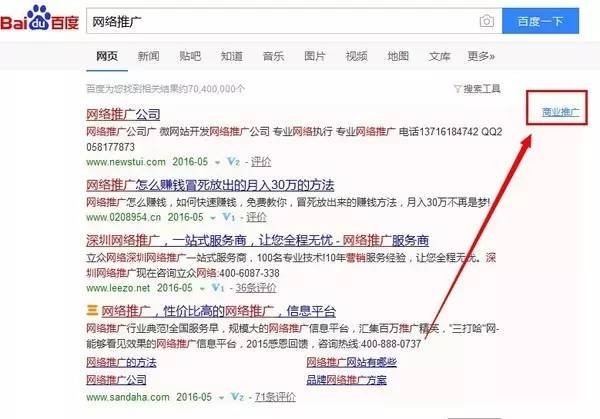Open the 音乐 tab
This screenshot has height=419, width=600.
[x=273, y=56]
